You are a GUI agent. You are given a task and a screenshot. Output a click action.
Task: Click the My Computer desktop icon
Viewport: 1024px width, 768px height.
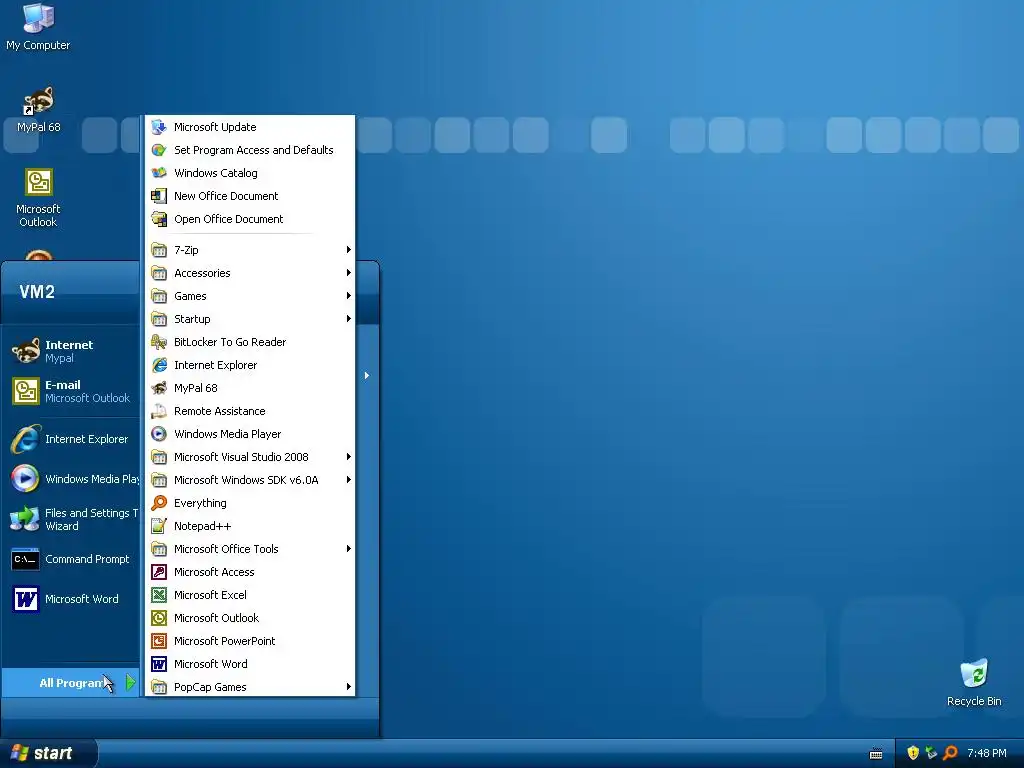tap(38, 27)
